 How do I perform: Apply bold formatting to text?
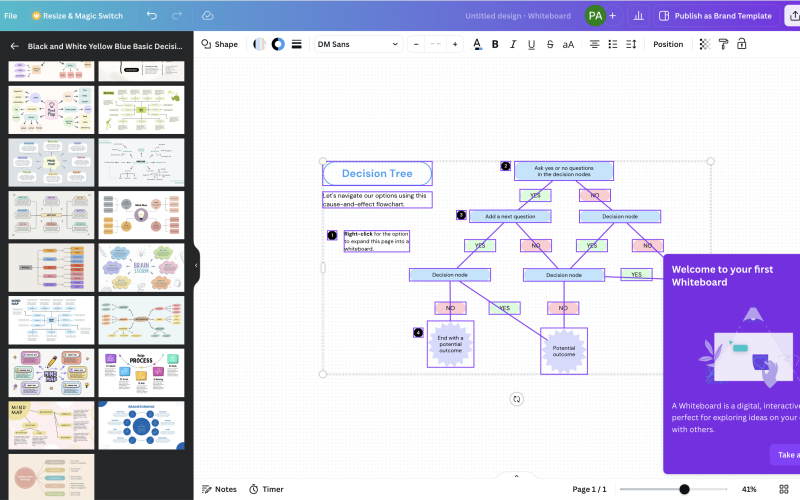coord(495,44)
